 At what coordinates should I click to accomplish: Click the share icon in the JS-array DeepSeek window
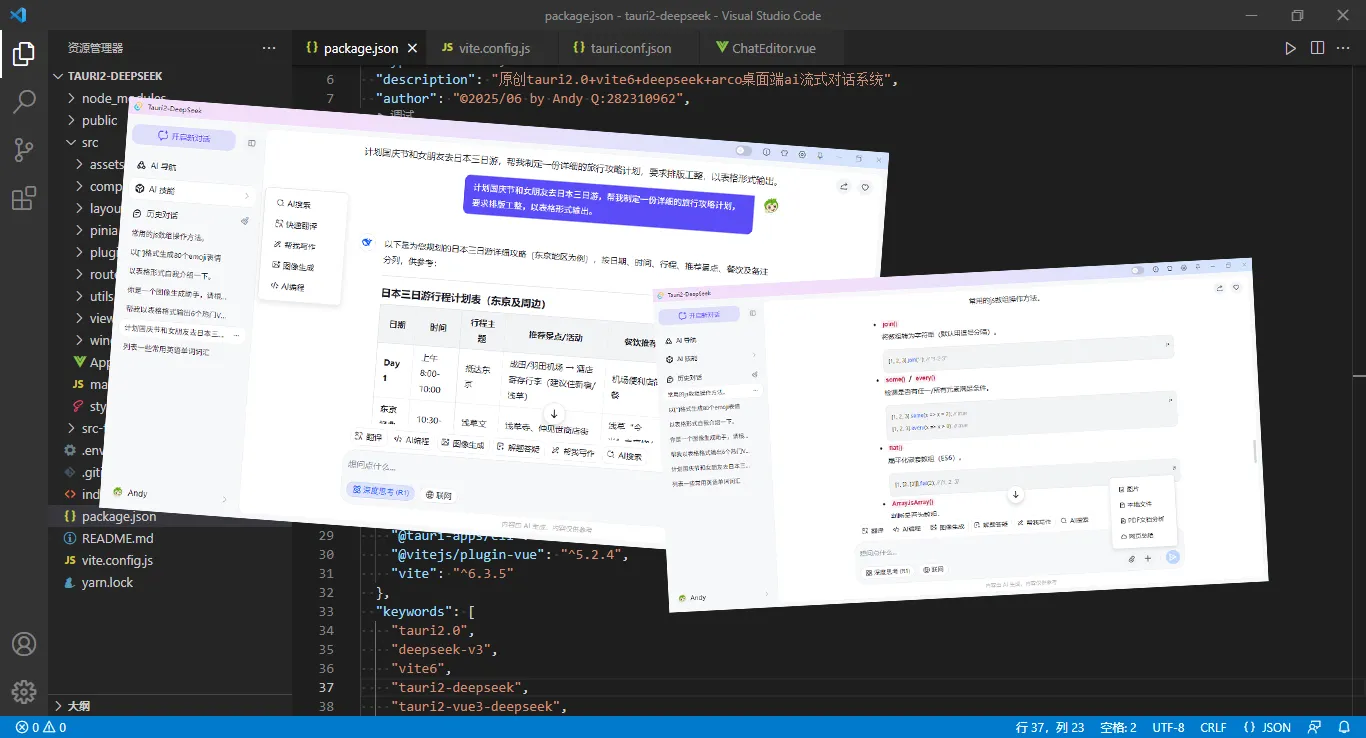coord(1219,288)
